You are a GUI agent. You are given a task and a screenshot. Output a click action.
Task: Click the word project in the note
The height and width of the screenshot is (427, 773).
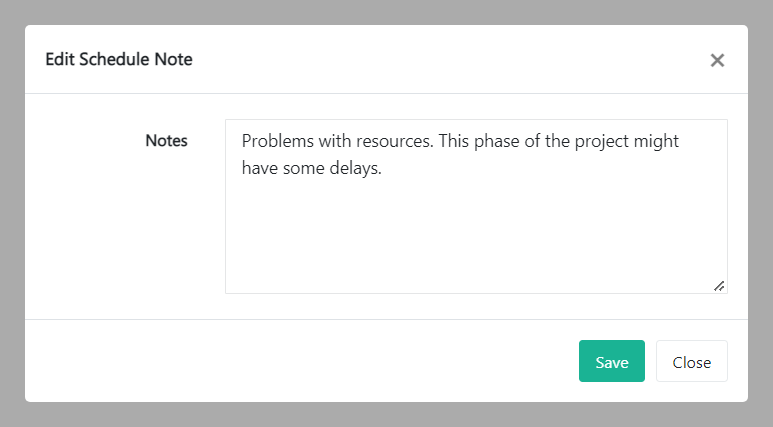(x=601, y=141)
